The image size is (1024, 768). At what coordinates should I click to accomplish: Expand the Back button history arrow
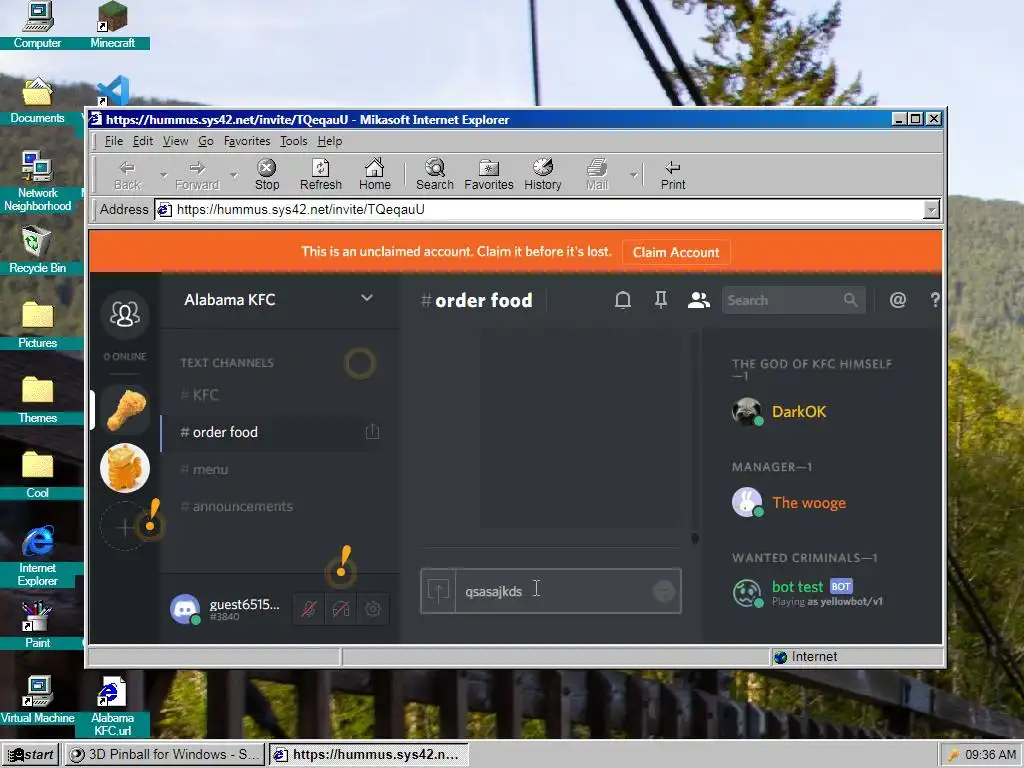[x=164, y=175]
